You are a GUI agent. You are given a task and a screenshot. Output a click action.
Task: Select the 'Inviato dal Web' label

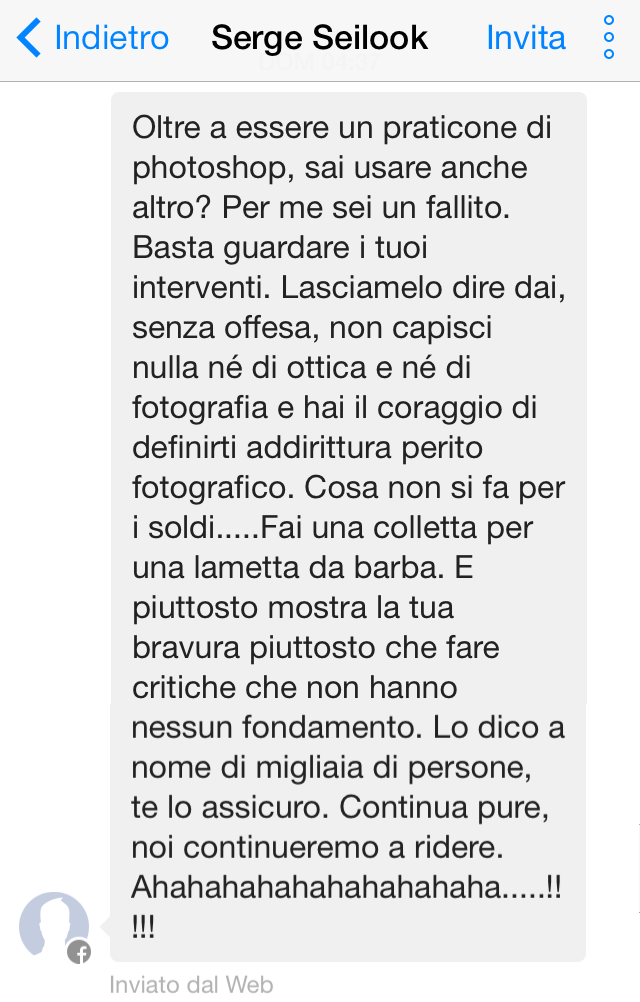(191, 985)
